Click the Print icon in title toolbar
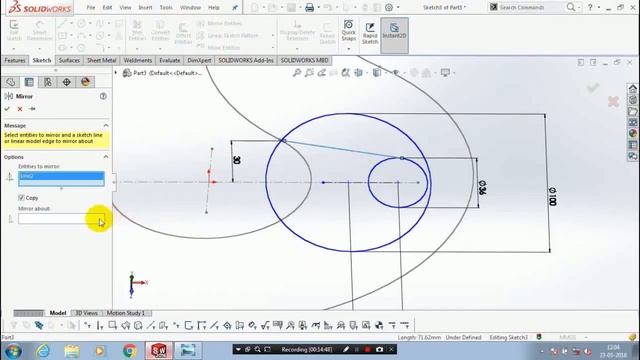Screen dimensions: 640x360 [309, 7]
